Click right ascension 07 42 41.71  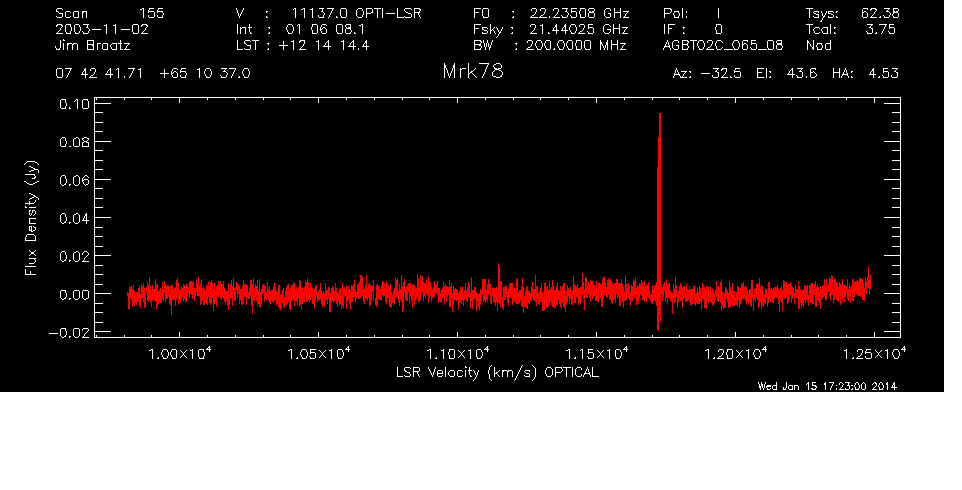(x=99, y=74)
